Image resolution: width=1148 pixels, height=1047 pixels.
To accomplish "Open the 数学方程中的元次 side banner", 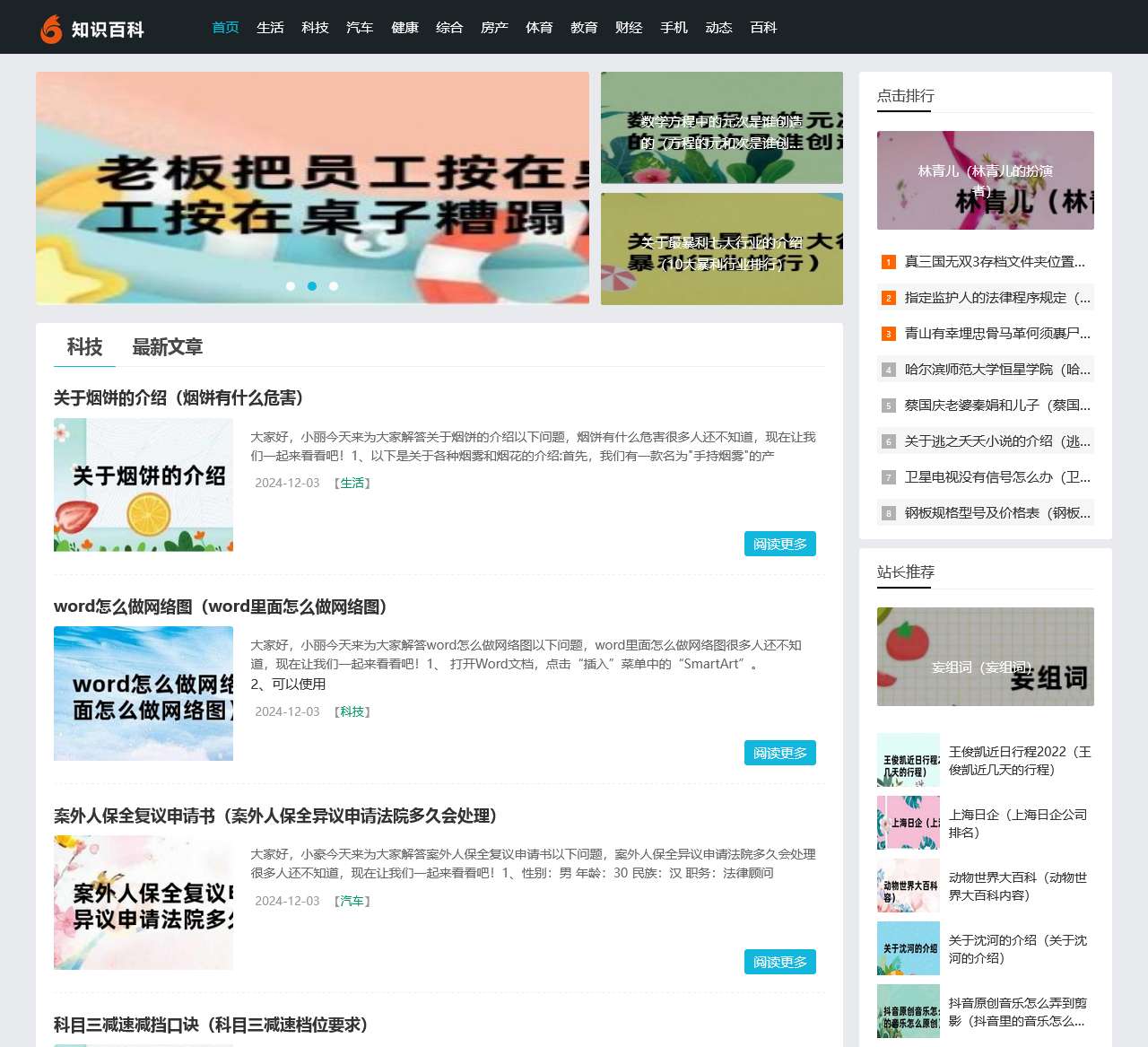I will (x=721, y=127).
